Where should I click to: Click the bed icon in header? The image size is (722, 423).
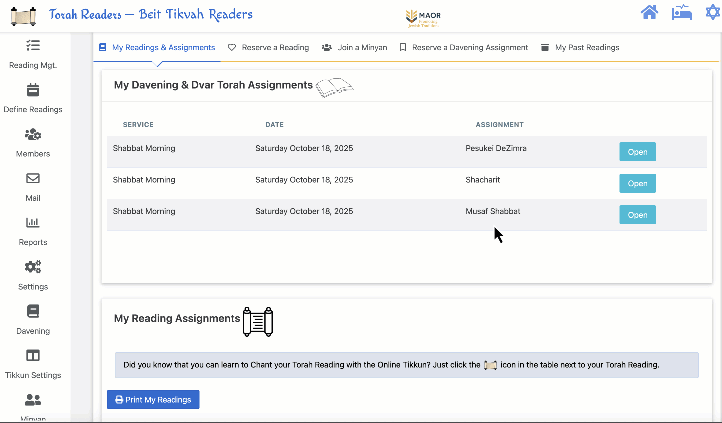pyautogui.click(x=681, y=13)
